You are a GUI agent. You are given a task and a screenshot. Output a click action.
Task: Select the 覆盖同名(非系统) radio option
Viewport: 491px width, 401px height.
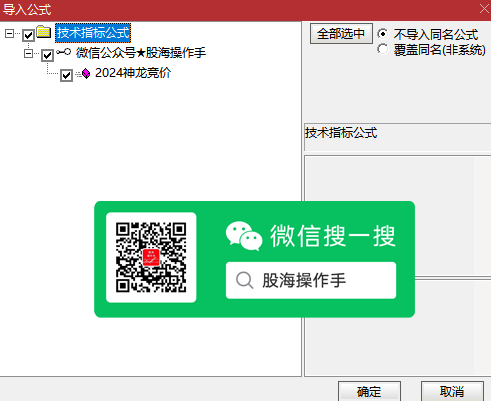pyautogui.click(x=383, y=49)
